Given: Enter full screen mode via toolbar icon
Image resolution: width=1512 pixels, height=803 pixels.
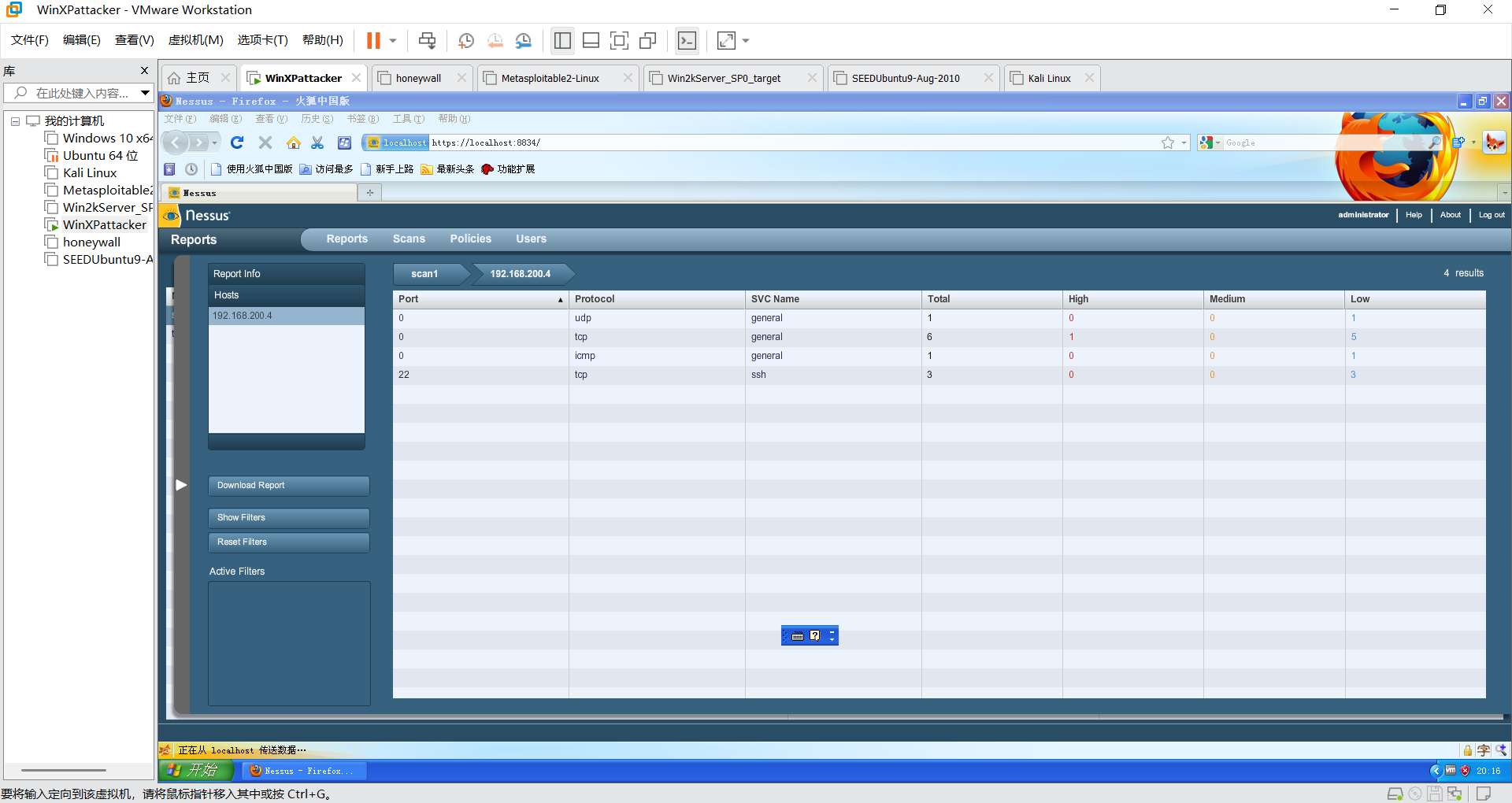Looking at the screenshot, I should tap(619, 40).
